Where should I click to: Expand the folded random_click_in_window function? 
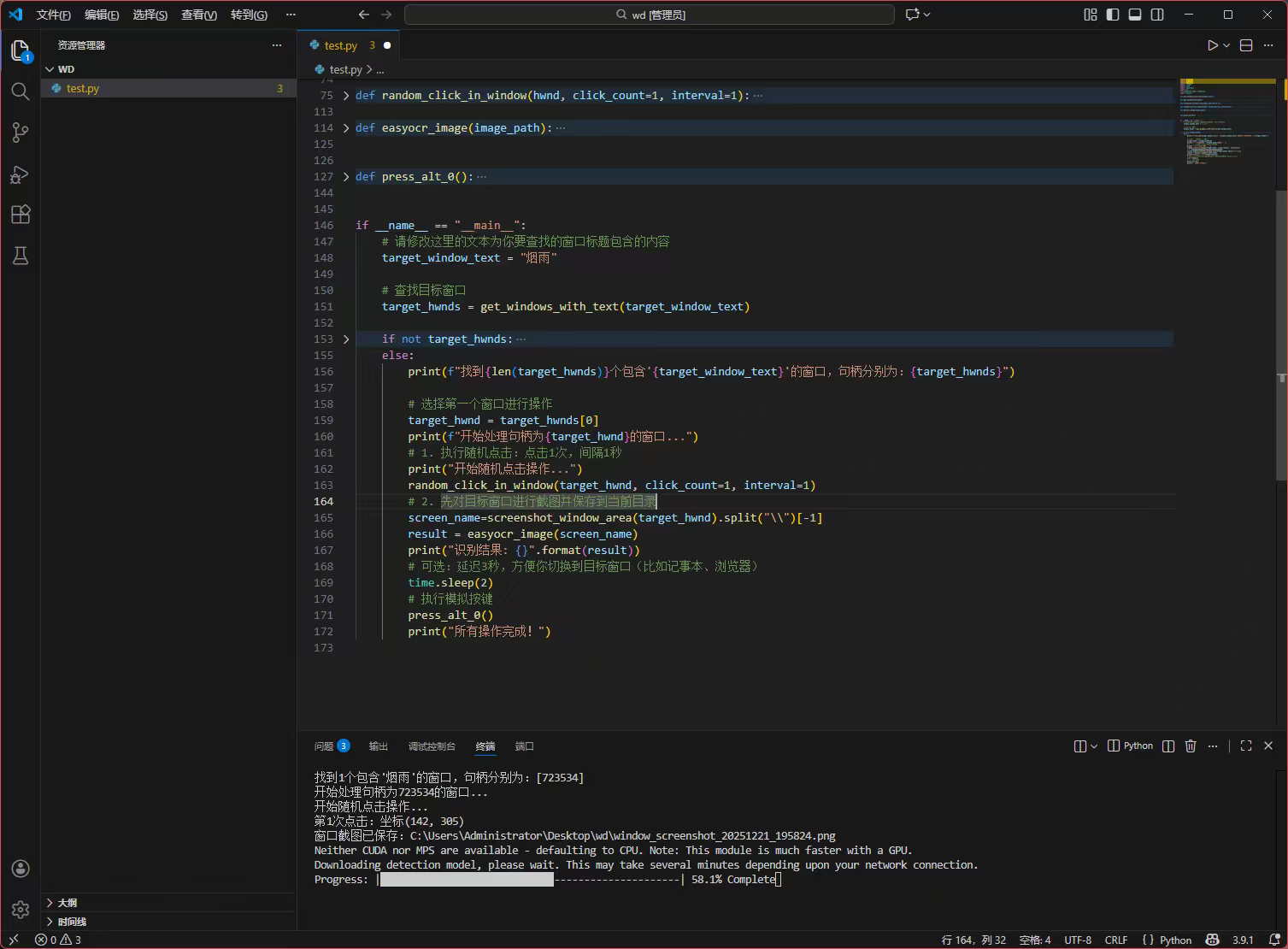pos(346,96)
